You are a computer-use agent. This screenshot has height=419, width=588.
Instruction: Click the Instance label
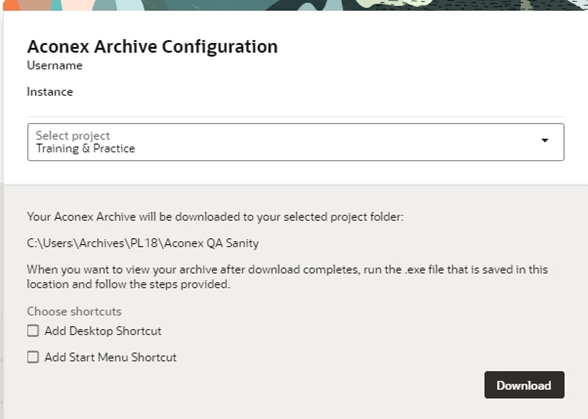[50, 92]
